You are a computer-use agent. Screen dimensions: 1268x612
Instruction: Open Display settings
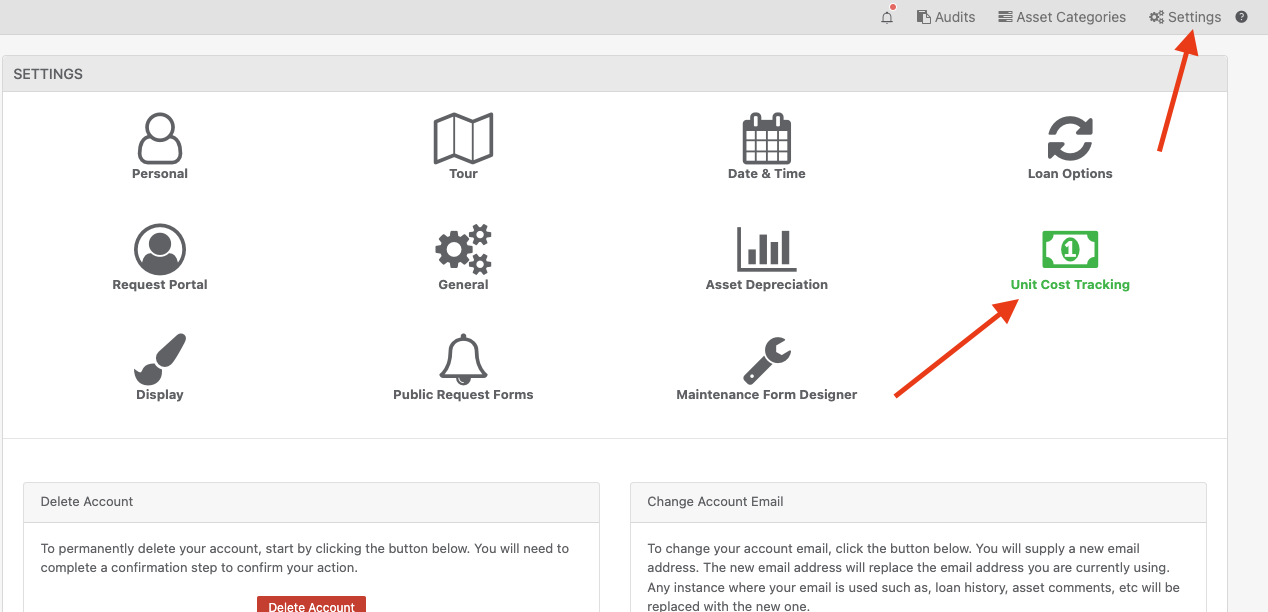click(x=159, y=366)
